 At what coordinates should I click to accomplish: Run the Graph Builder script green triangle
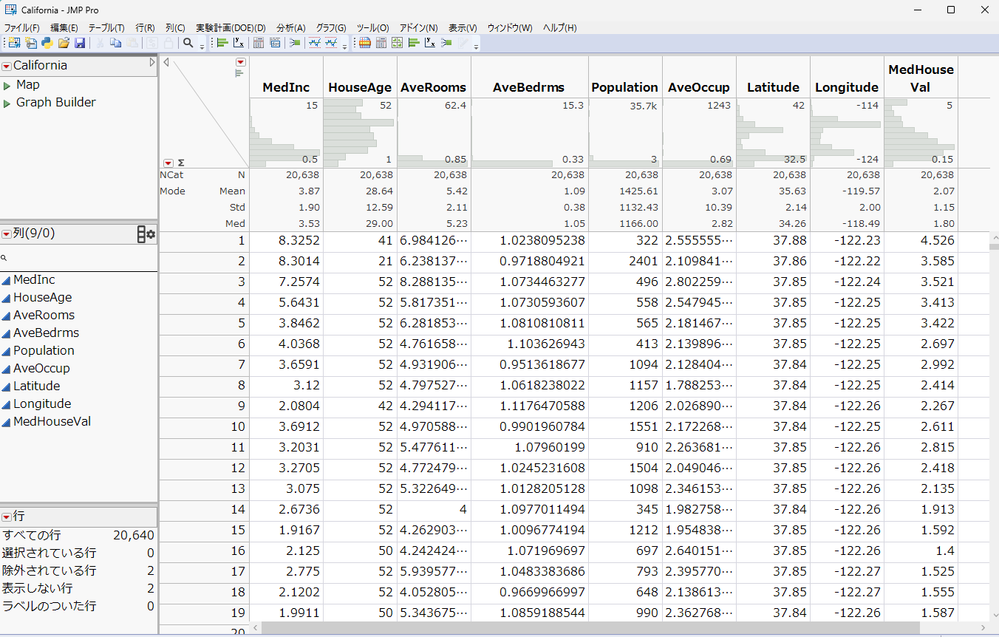pos(7,103)
